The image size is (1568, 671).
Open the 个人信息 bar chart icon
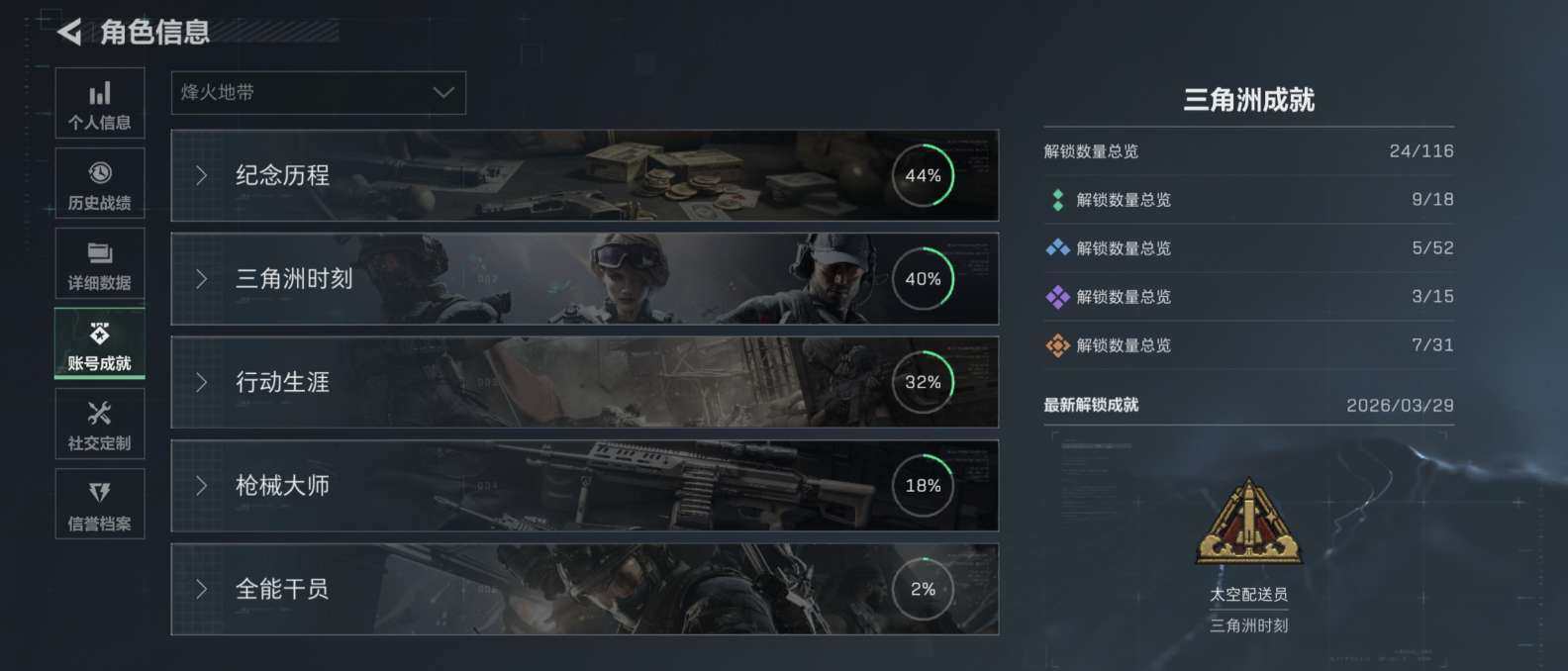point(100,94)
